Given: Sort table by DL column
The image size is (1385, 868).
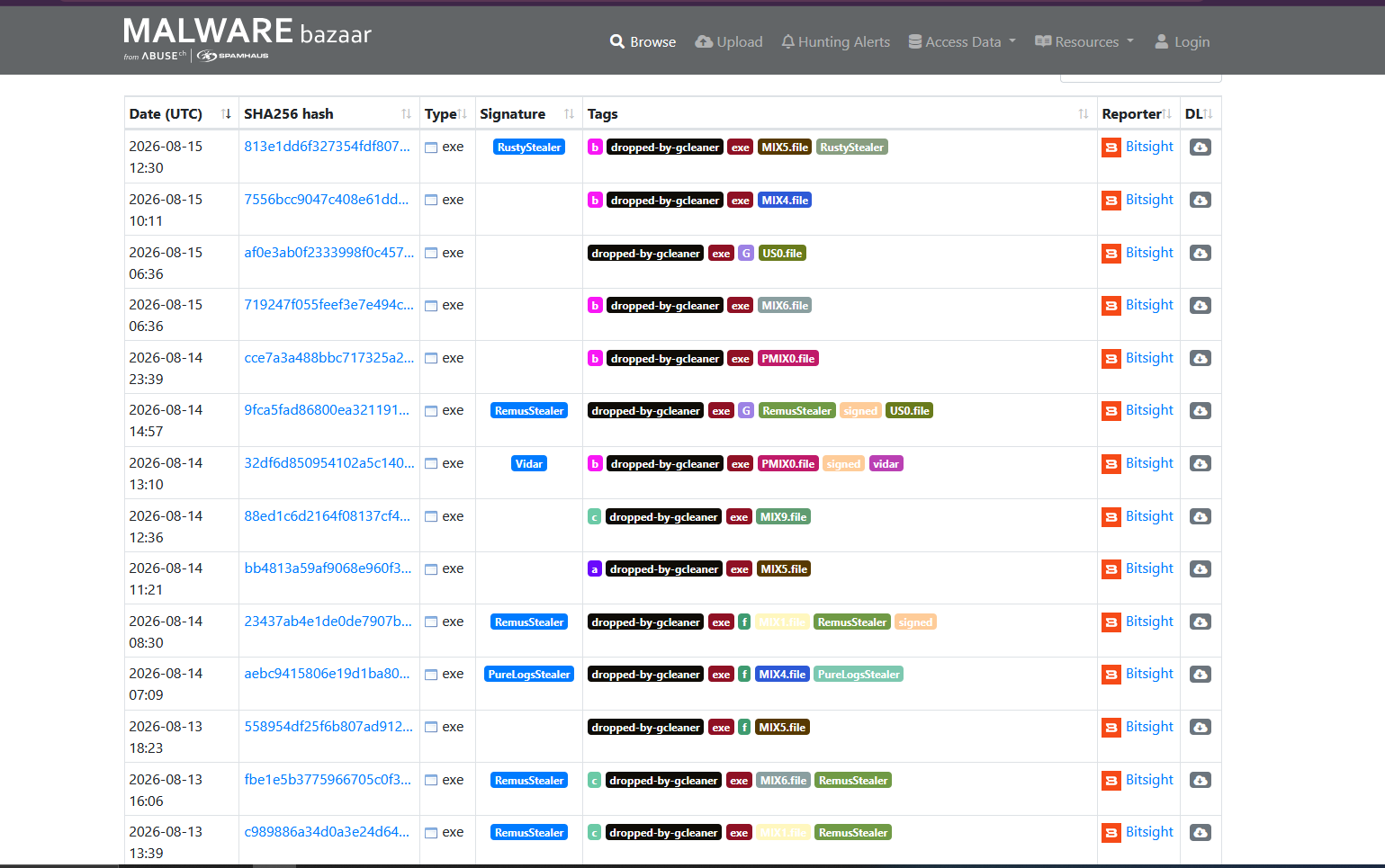Looking at the screenshot, I should [x=1200, y=113].
